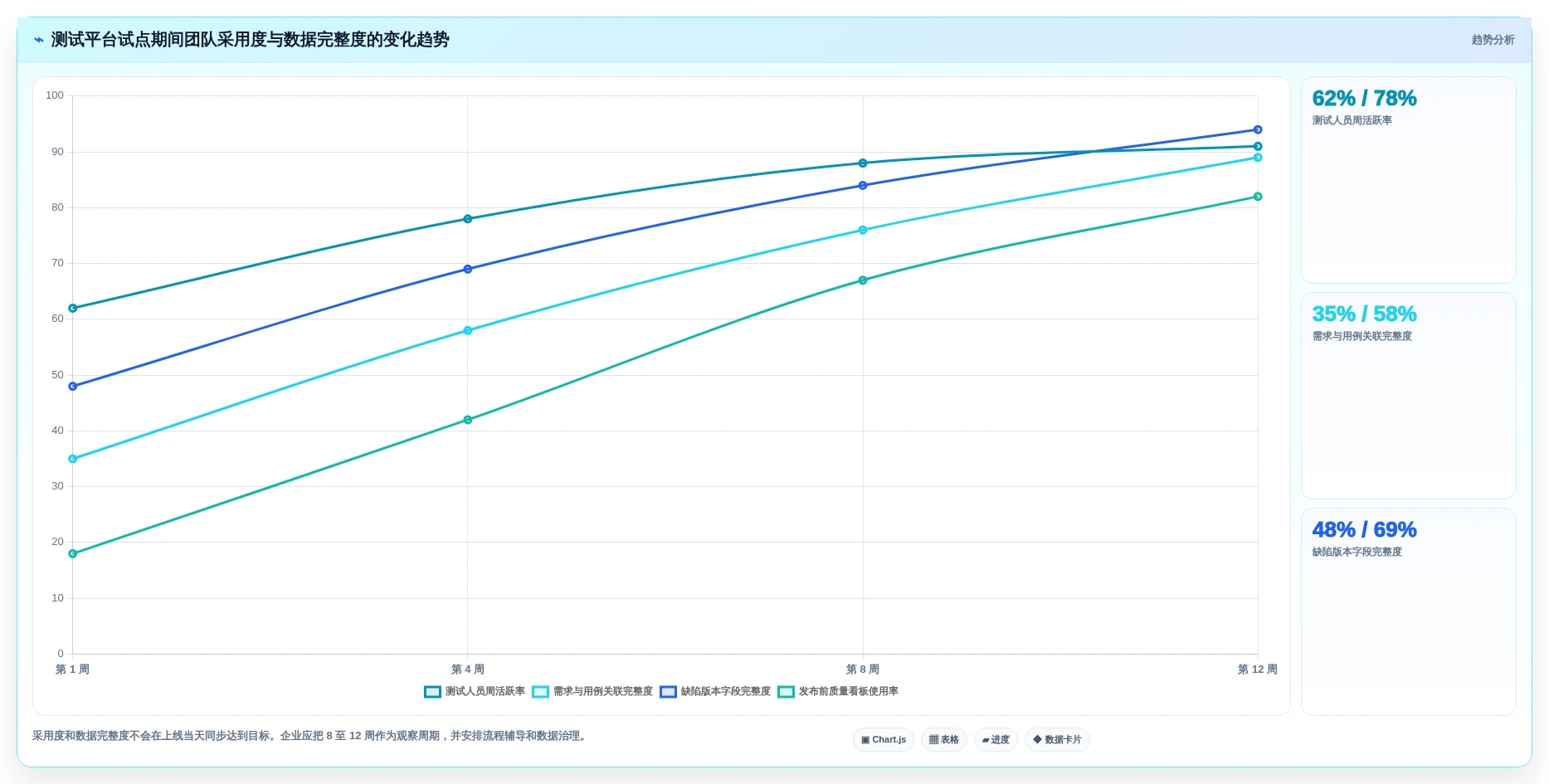Toggle 发布前质量看板使用率 legend swatch

[786, 692]
